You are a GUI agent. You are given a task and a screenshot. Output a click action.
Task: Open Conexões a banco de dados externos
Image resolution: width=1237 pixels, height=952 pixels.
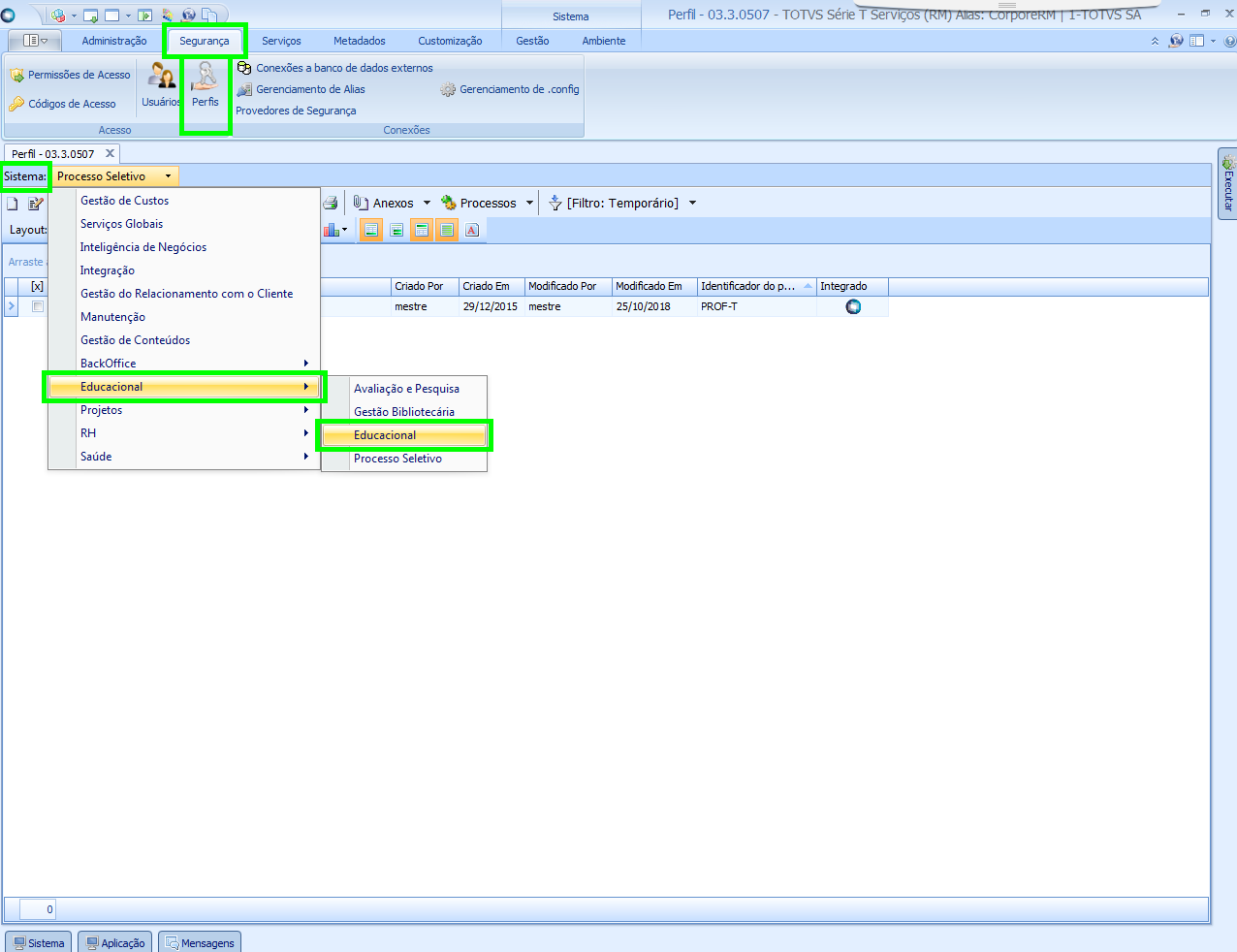pos(334,68)
